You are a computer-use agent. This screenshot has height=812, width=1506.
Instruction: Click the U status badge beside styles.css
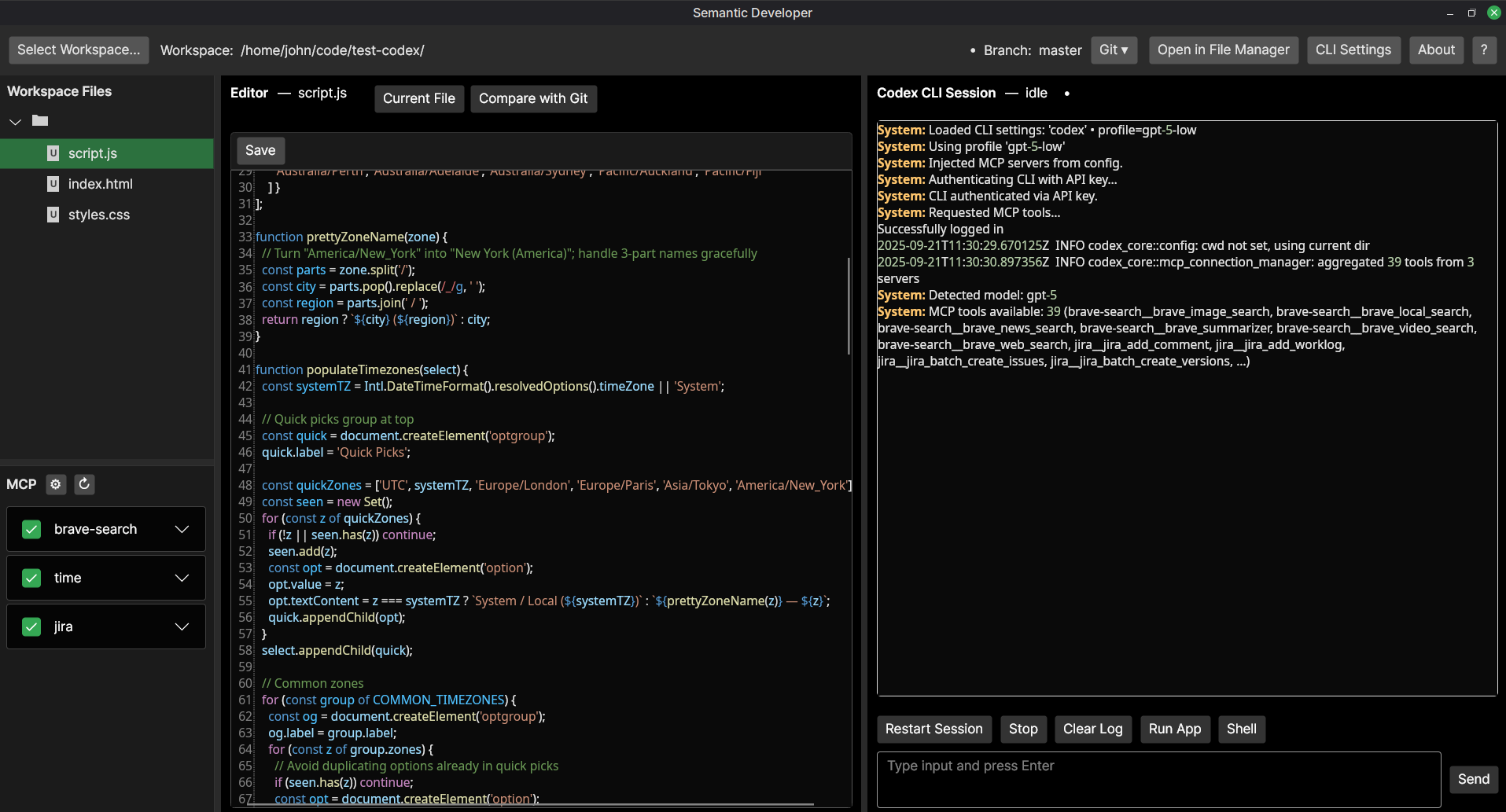[x=53, y=214]
